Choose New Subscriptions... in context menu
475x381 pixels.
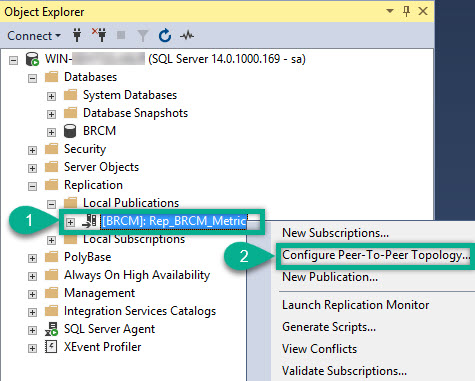tap(335, 233)
